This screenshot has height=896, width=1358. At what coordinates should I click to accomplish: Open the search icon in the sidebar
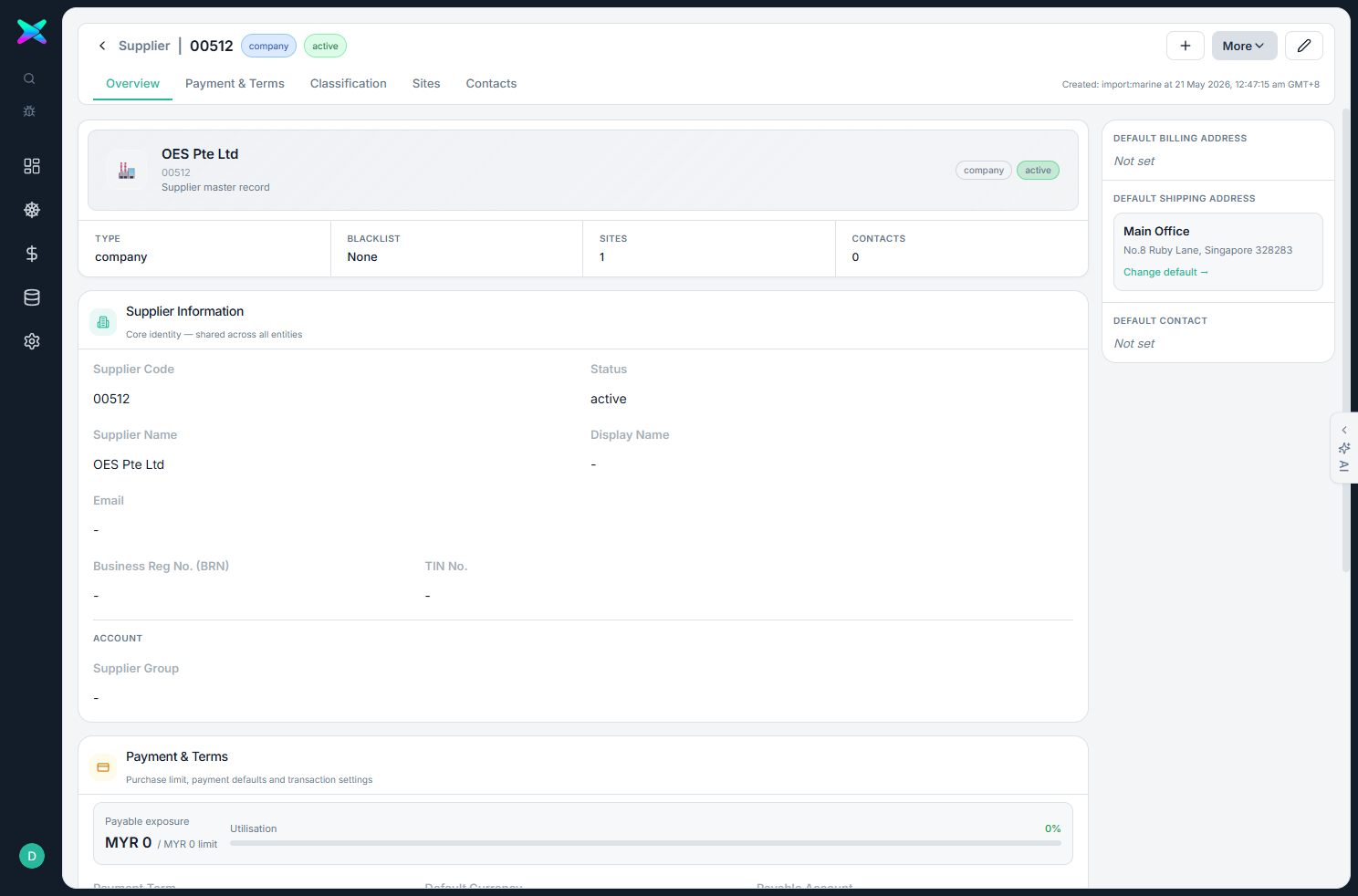pos(29,78)
